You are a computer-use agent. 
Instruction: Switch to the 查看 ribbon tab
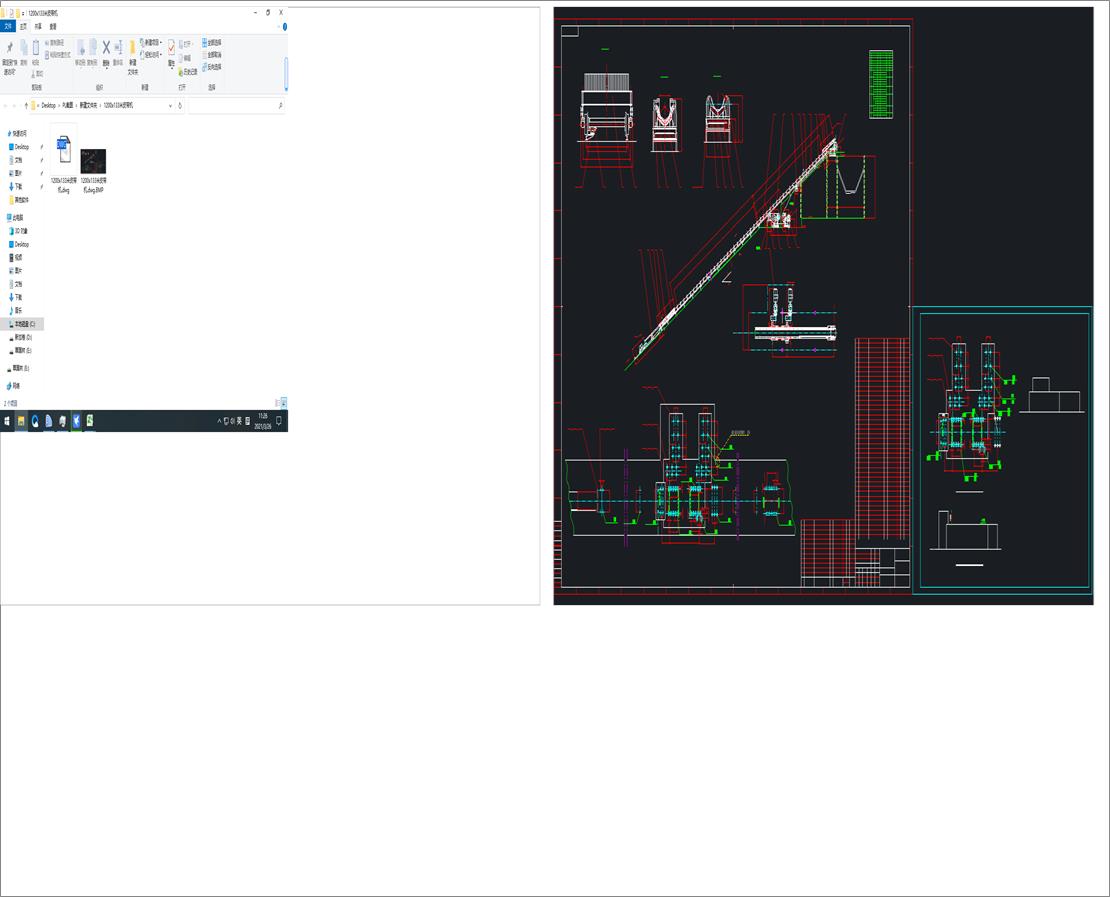click(50, 26)
